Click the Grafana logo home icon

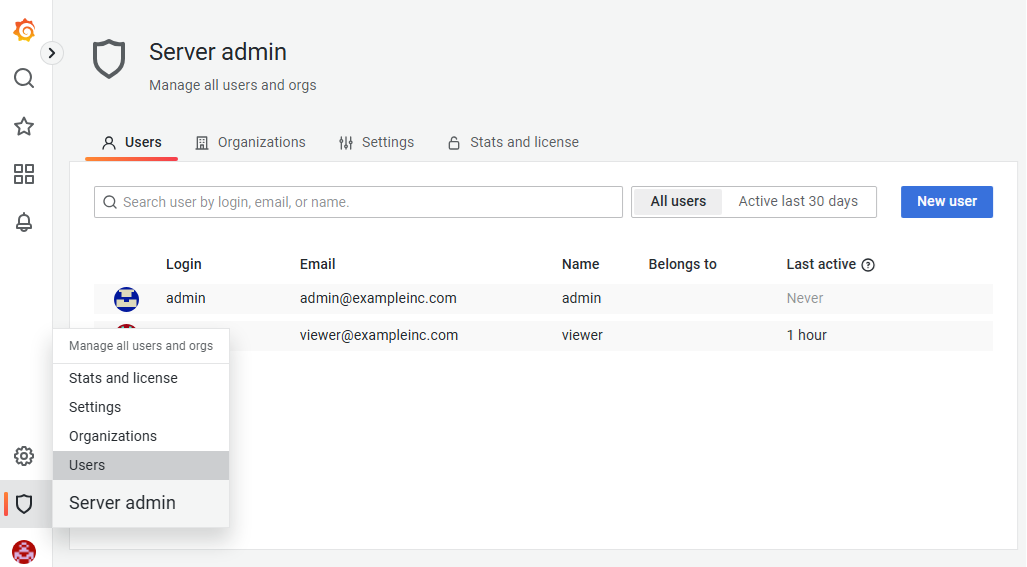24,30
